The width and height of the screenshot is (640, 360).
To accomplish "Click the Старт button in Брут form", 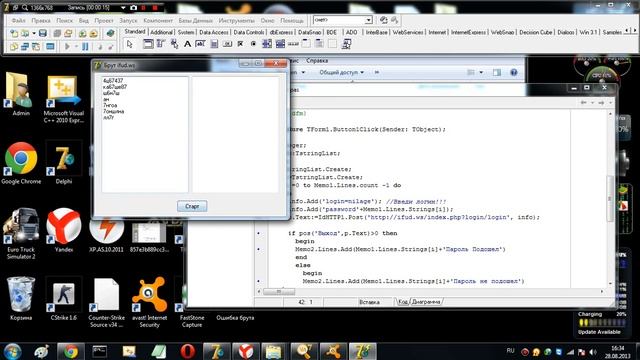I will tap(192, 206).
